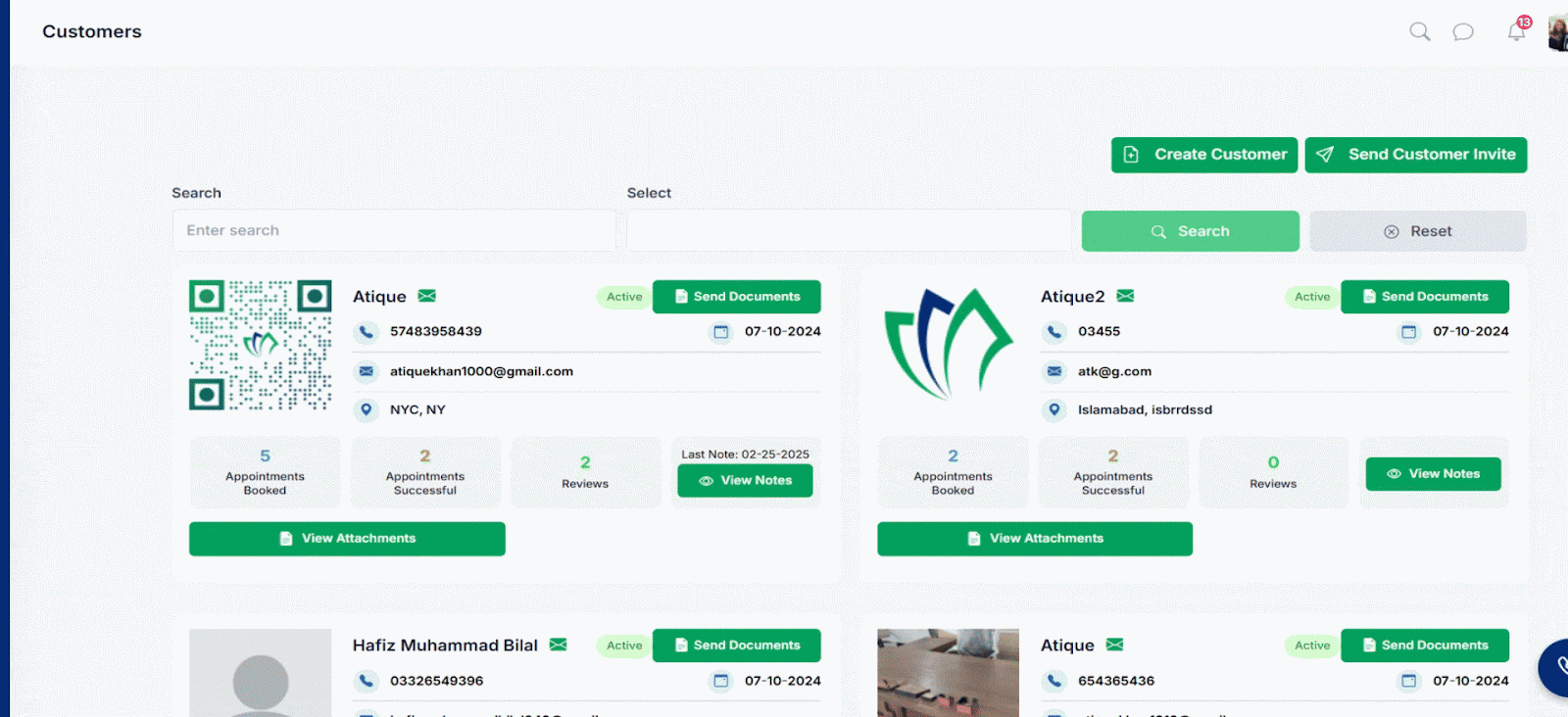Image resolution: width=1568 pixels, height=717 pixels.
Task: Click the calendar icon on Hafiz Muhammad Bilal card
Action: pos(721,681)
